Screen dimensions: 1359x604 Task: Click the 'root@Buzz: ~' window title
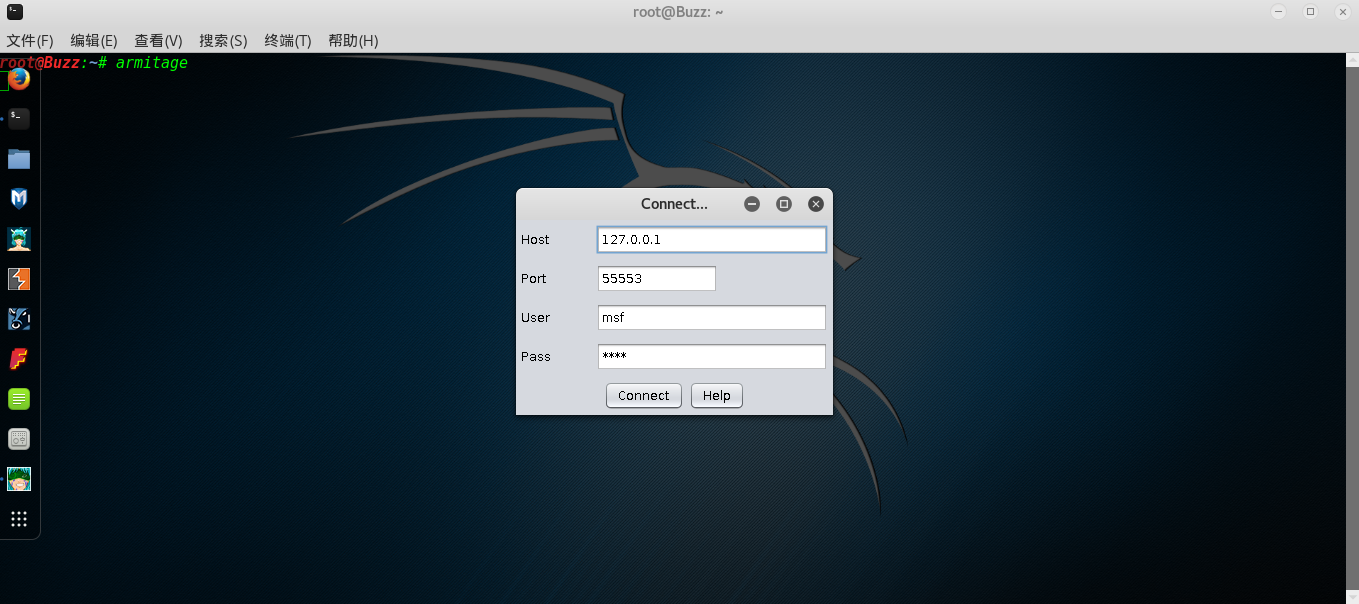coord(678,12)
